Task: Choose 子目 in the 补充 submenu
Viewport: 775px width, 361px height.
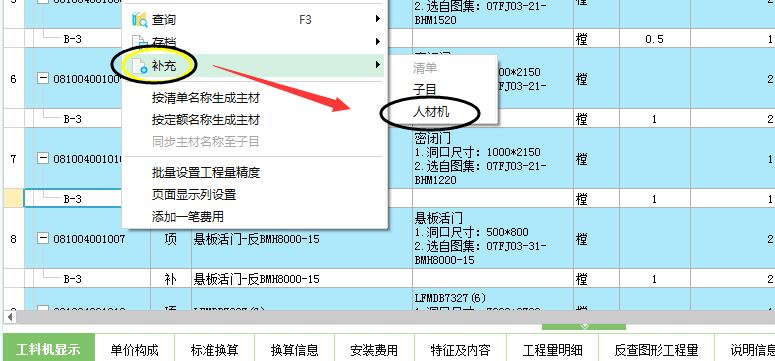Action: point(425,90)
